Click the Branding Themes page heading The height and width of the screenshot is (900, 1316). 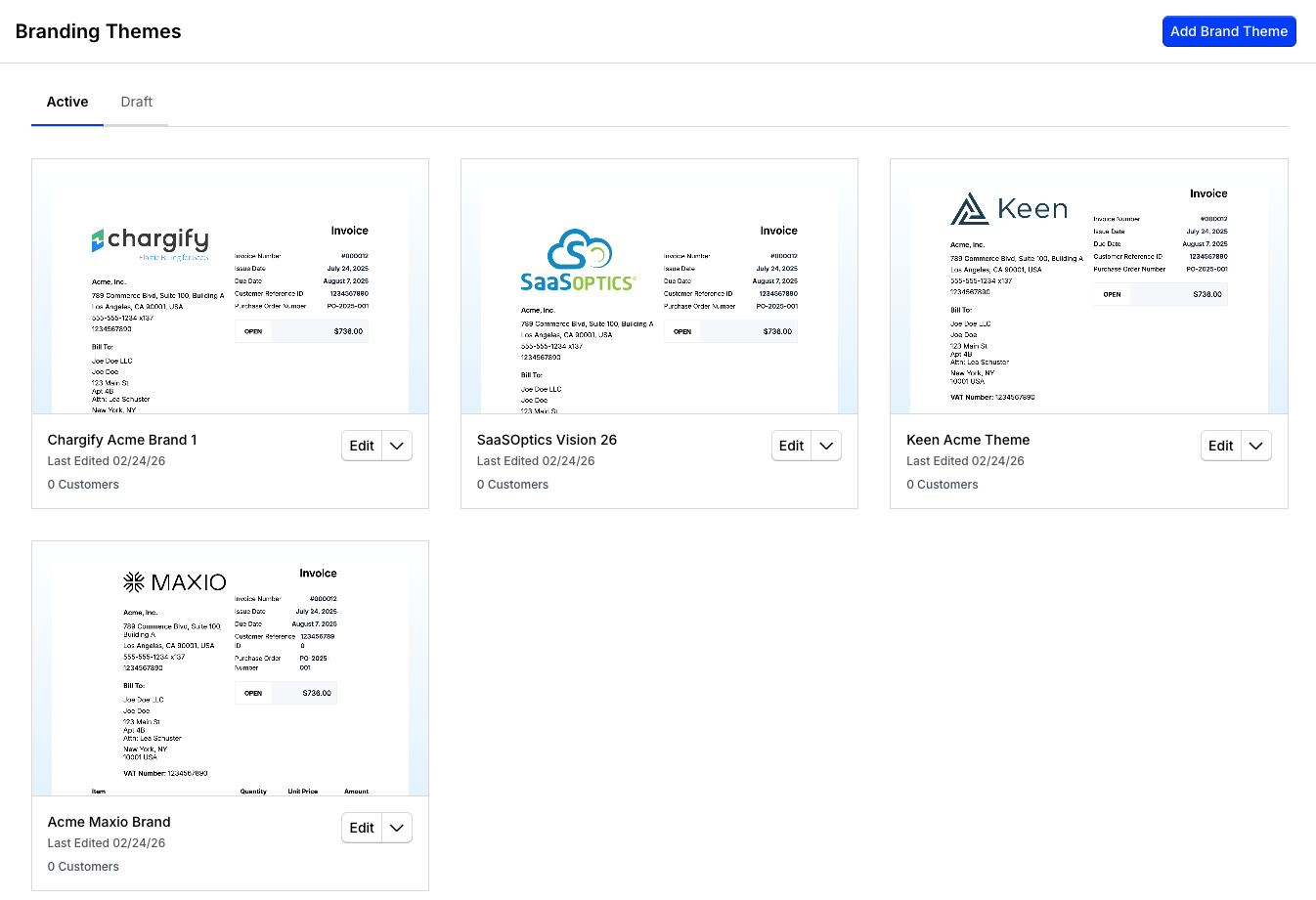[x=98, y=31]
